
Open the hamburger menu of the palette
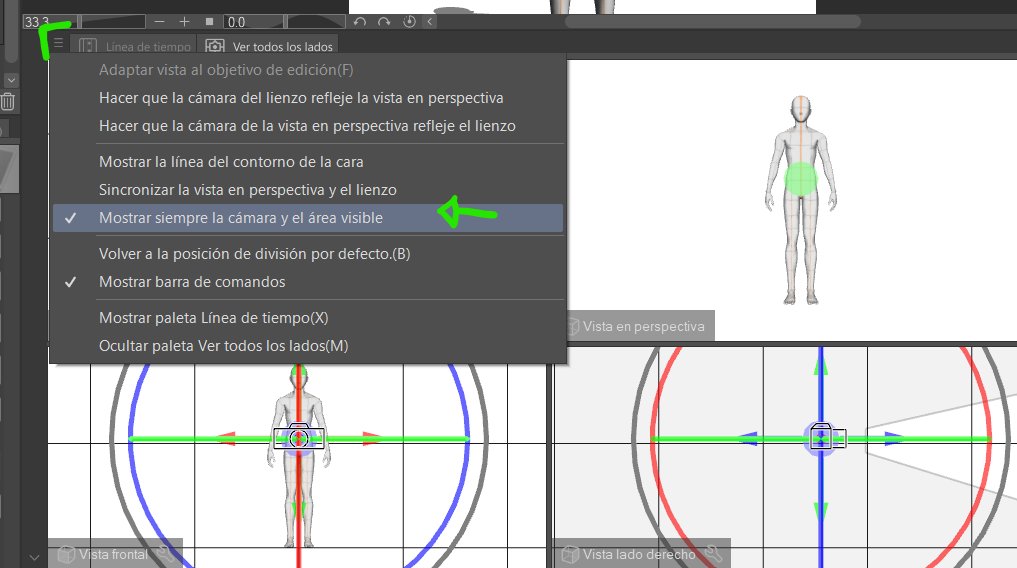click(x=58, y=43)
